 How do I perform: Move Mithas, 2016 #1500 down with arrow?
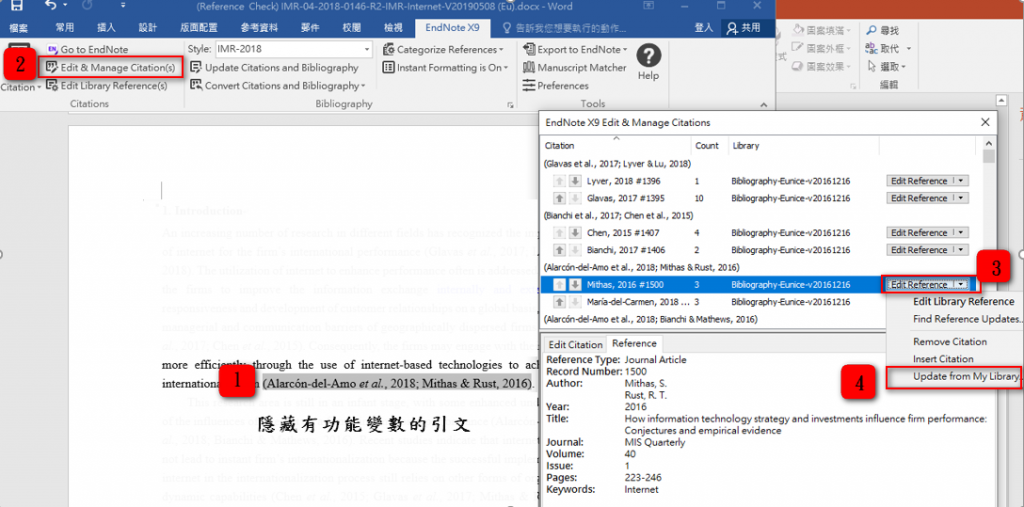[x=575, y=284]
